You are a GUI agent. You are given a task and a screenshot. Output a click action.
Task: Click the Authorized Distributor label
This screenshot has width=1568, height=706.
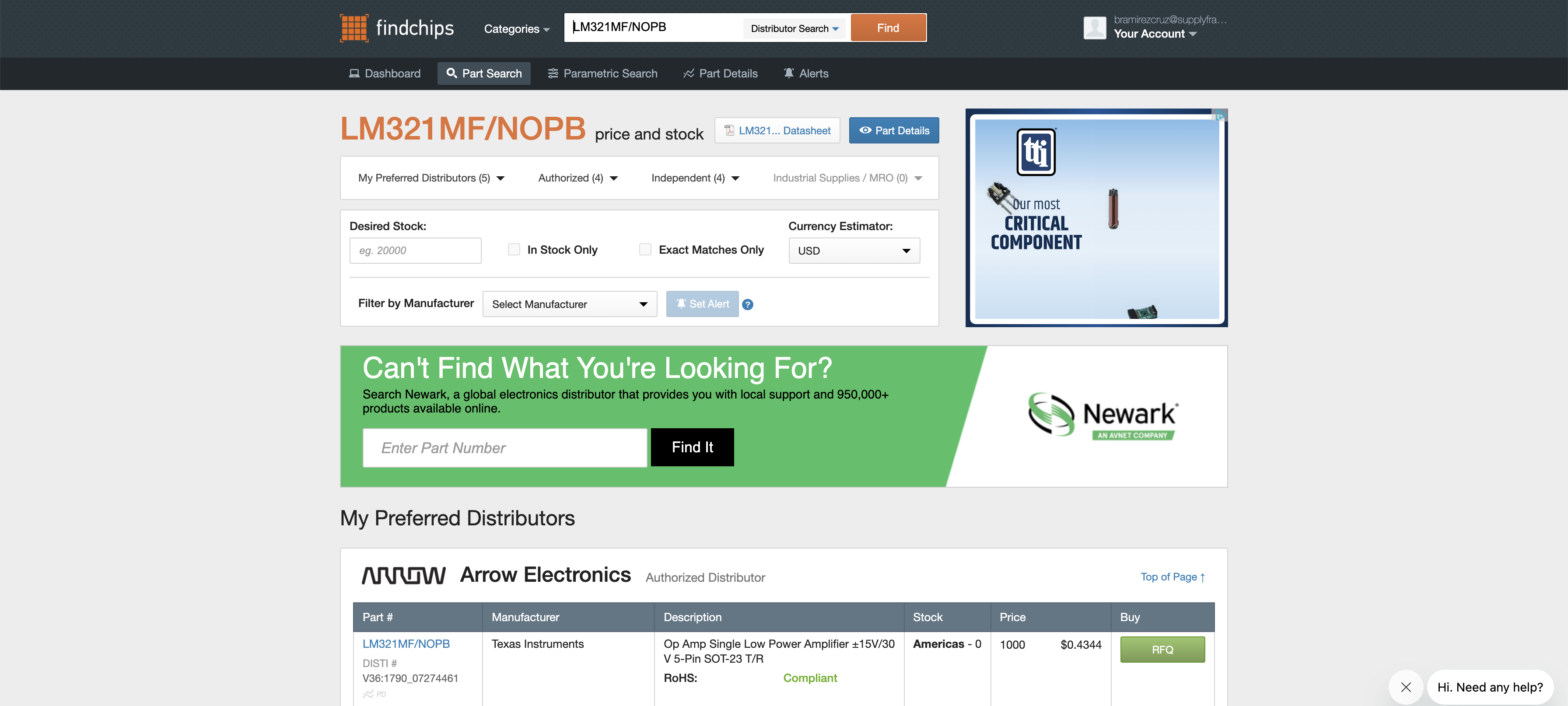[x=705, y=577]
